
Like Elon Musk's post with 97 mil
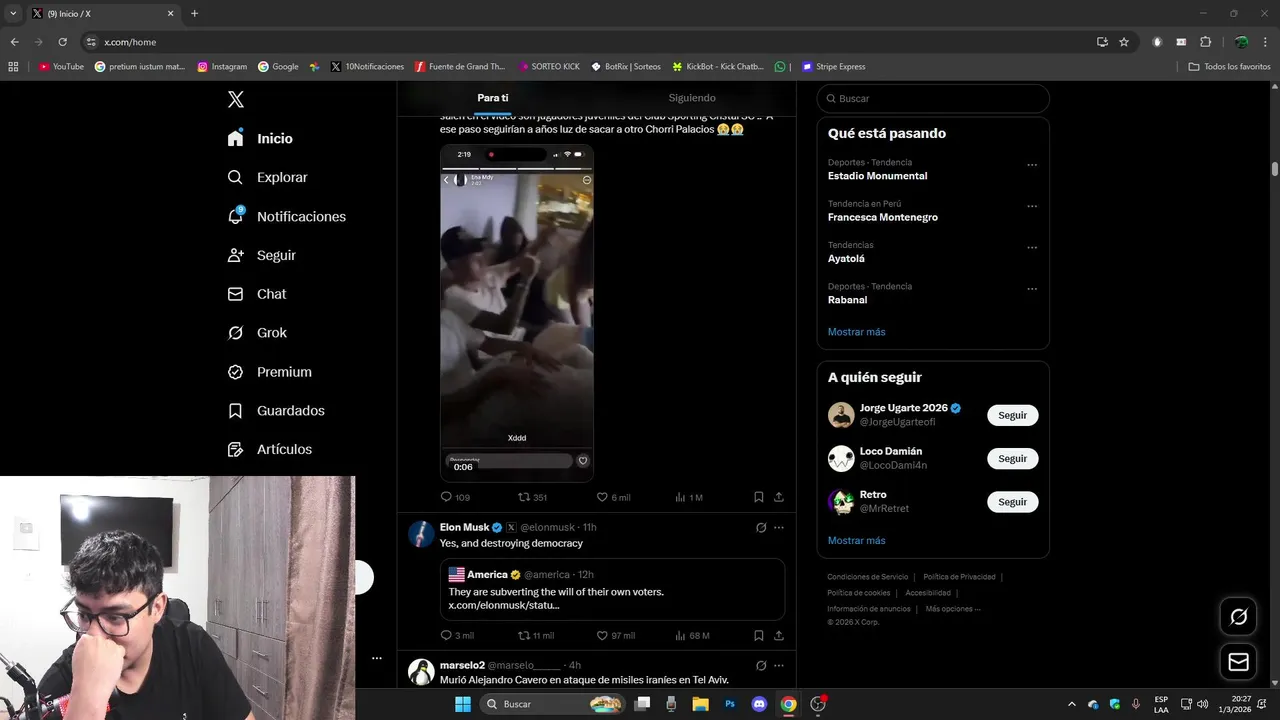[615, 635]
